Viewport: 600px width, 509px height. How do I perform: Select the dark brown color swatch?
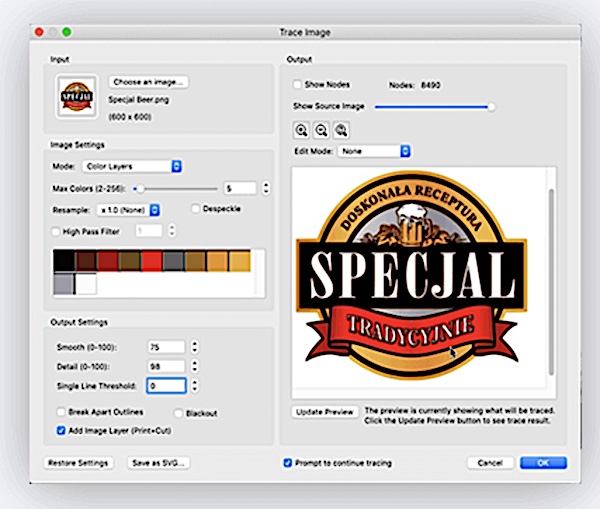pyautogui.click(x=86, y=261)
